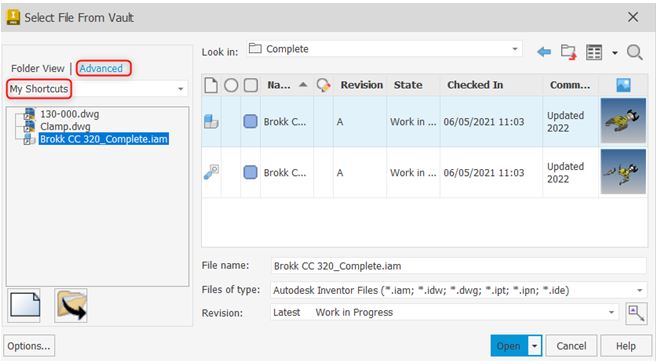Sort by Comment column header
This screenshot has width=659, height=364.
pyautogui.click(x=570, y=85)
